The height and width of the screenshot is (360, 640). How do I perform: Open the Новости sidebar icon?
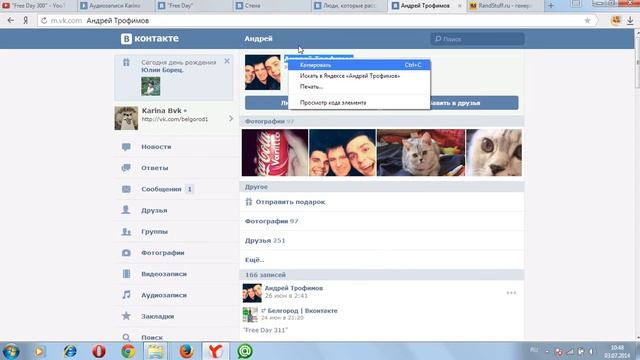126,147
